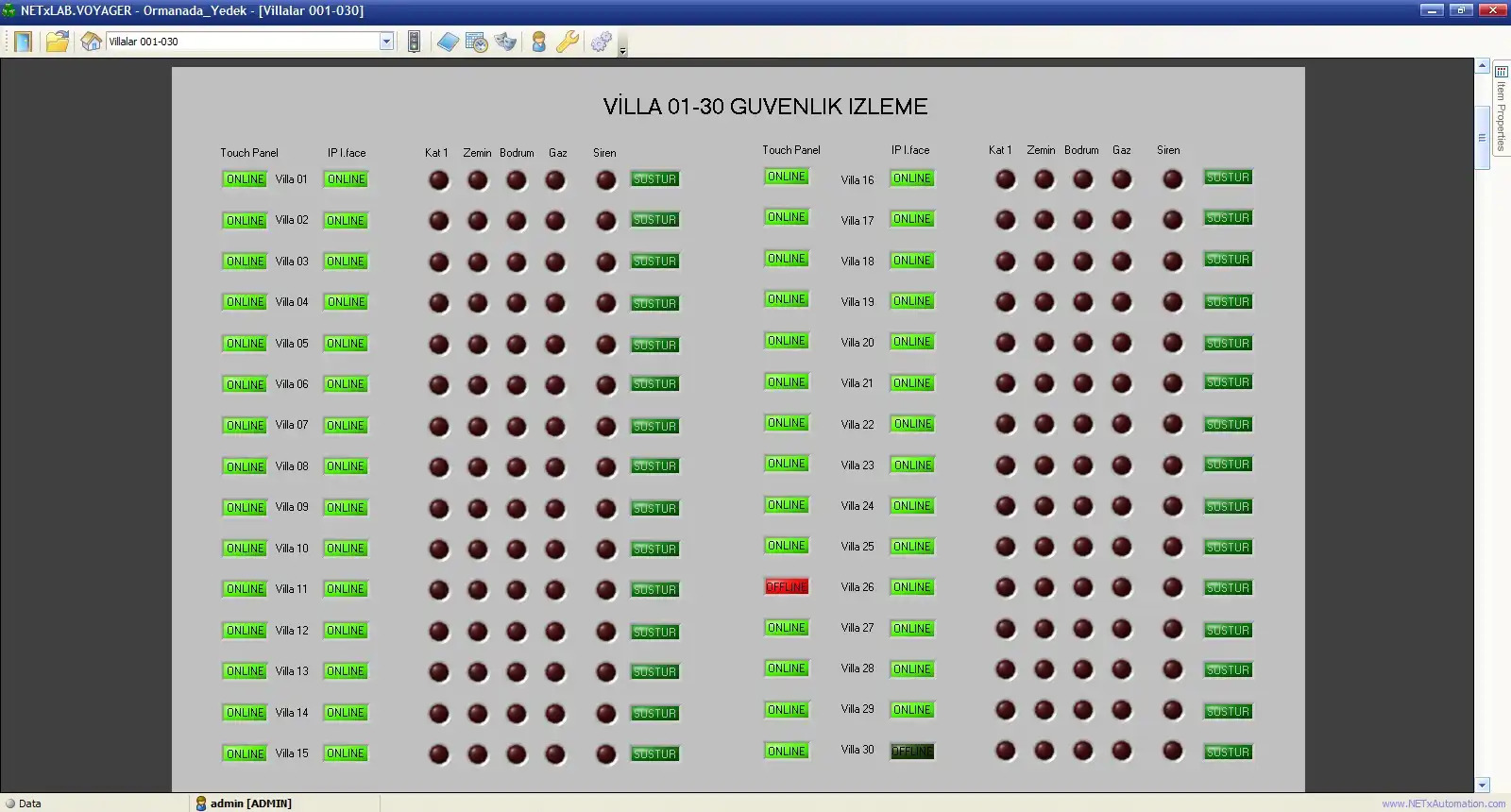Click the wrench tools icon
The height and width of the screenshot is (812, 1511).
pyautogui.click(x=568, y=42)
